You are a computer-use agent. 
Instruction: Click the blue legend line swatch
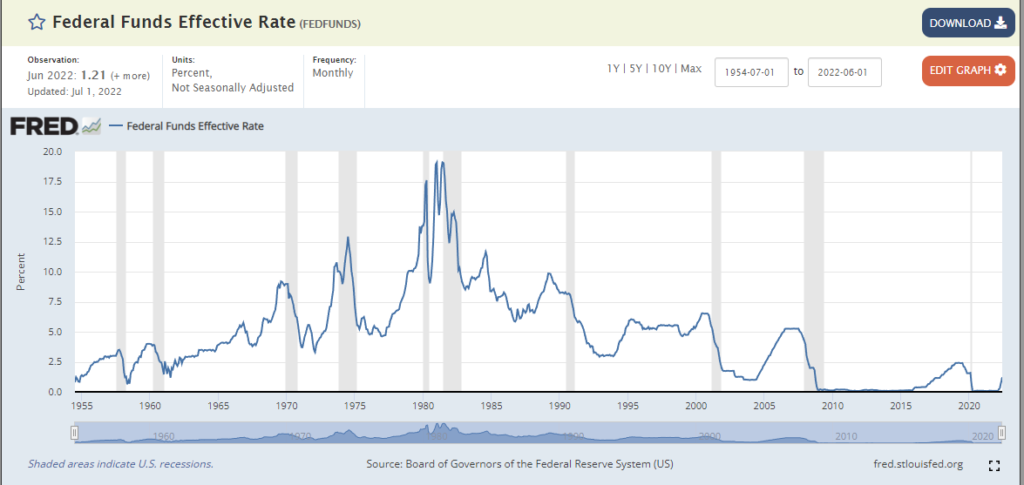[x=117, y=127]
